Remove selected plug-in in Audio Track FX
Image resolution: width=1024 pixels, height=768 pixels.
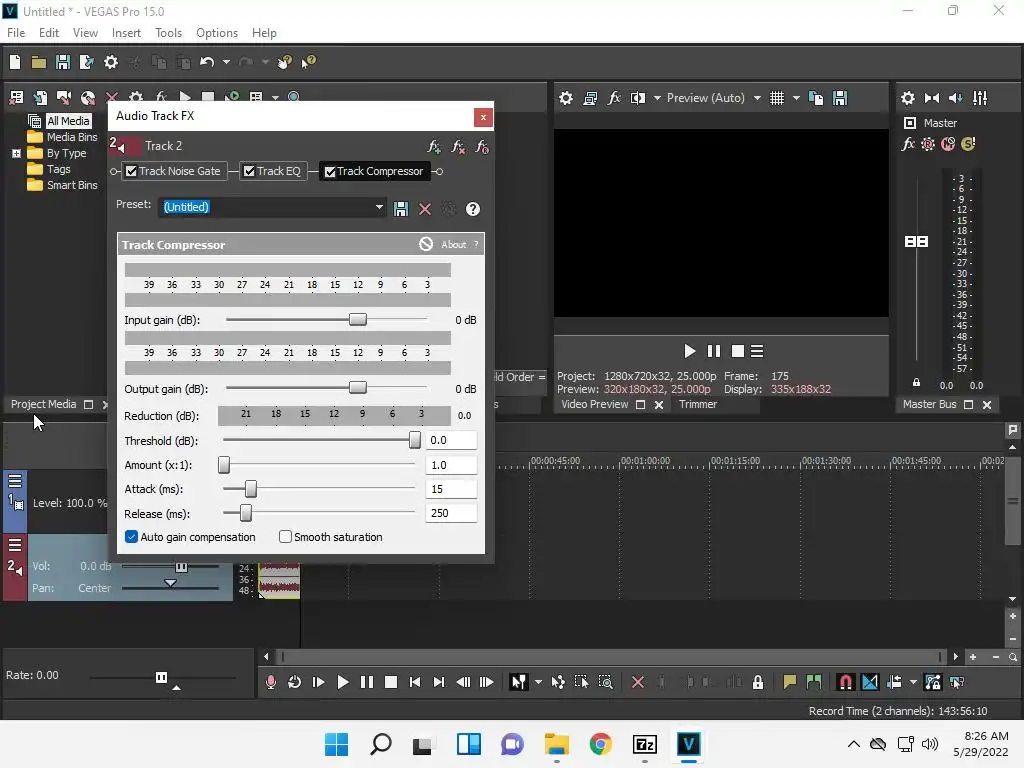point(458,146)
